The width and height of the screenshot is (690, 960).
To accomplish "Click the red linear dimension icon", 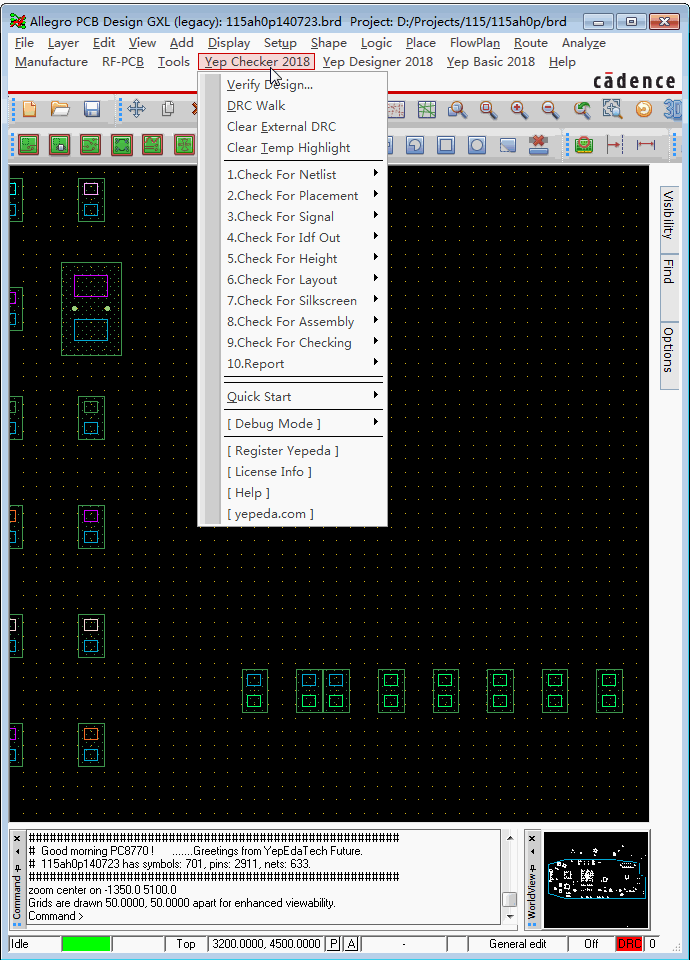I will (646, 145).
